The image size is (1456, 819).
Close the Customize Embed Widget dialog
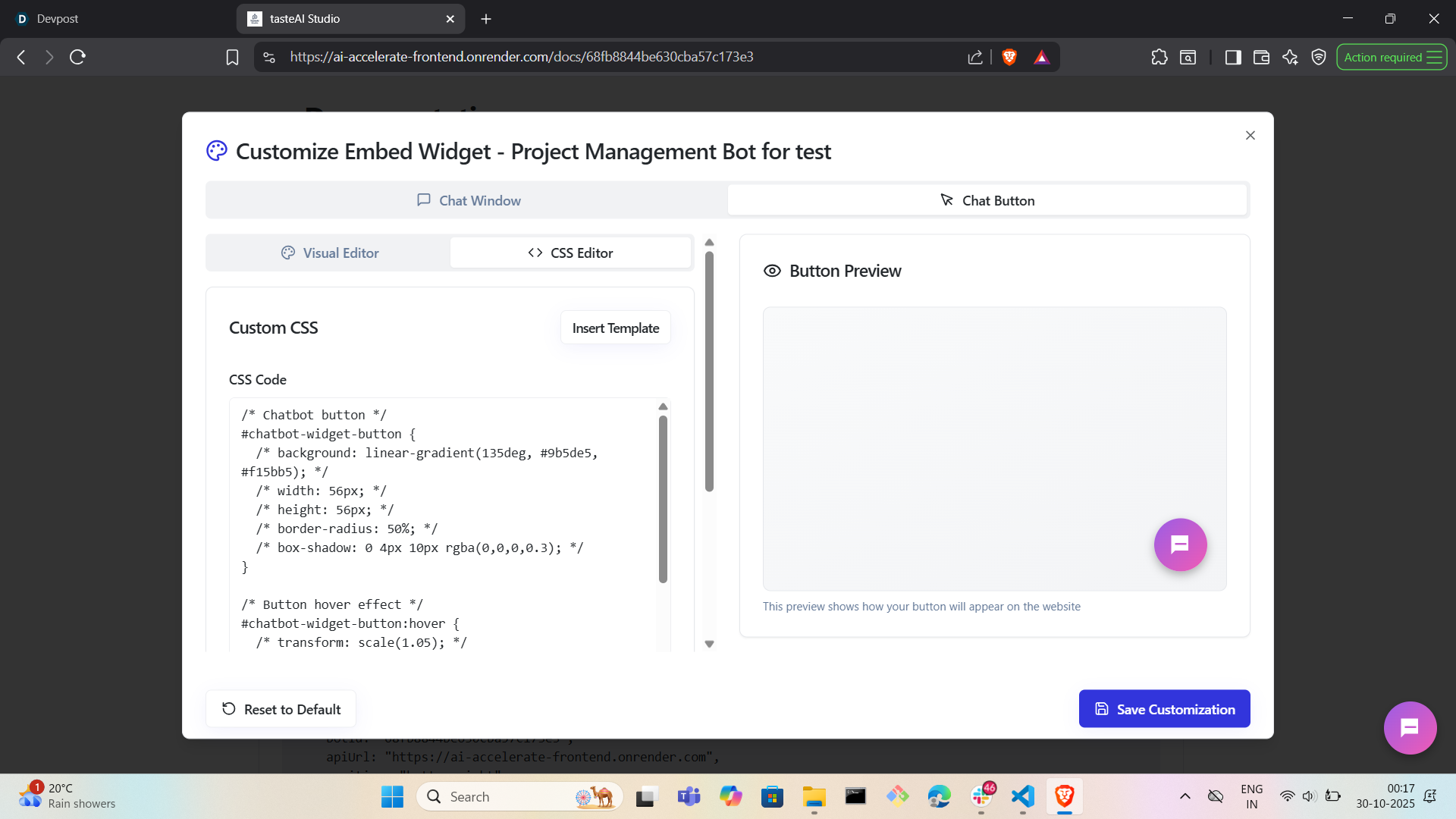(1250, 135)
